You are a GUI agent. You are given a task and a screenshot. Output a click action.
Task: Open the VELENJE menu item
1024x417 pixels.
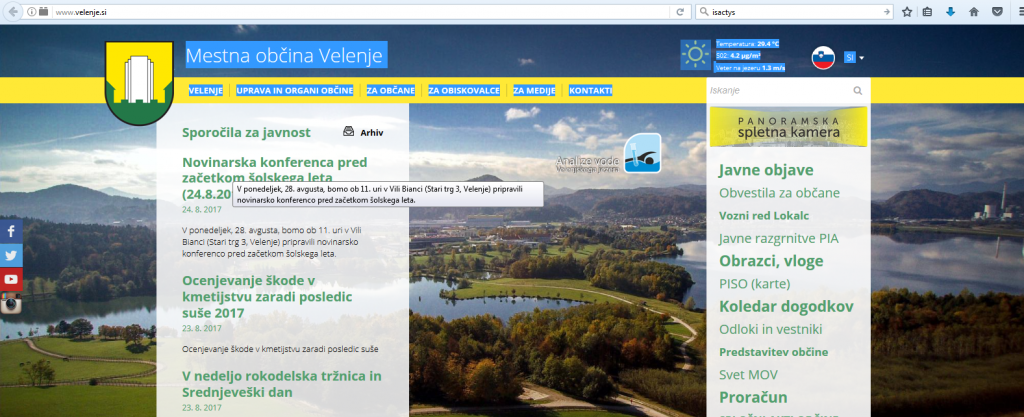click(x=206, y=91)
